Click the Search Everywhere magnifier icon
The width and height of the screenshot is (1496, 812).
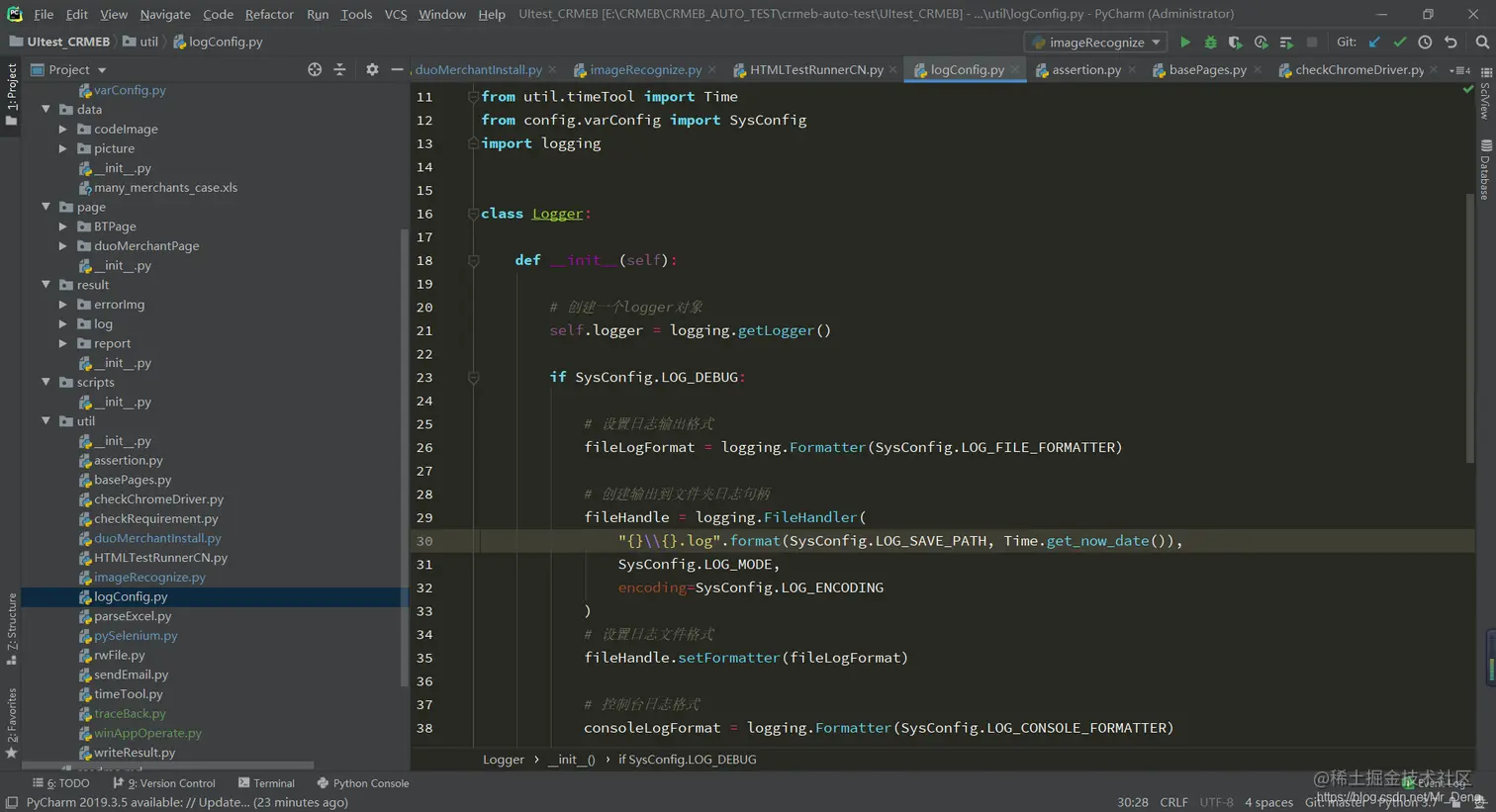(x=1481, y=43)
